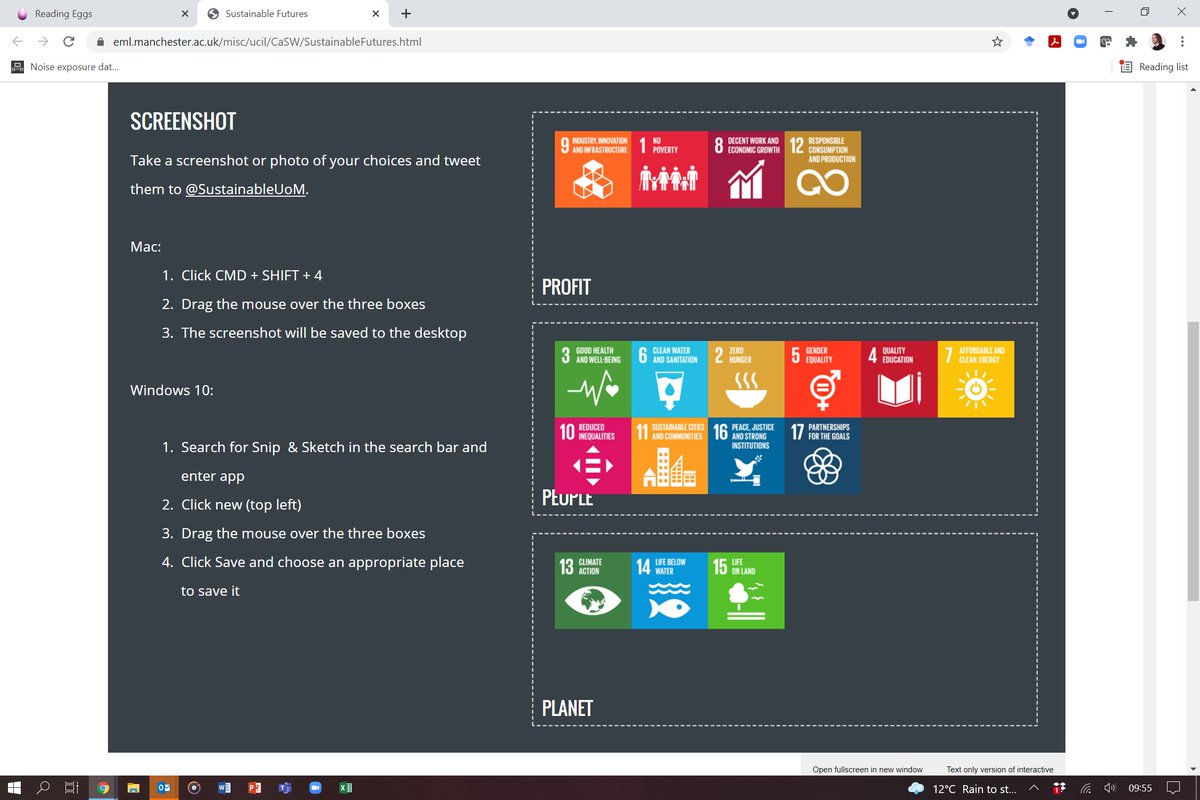Click the 'Click new (top left)' step
Viewport: 1200px width, 800px height.
click(x=241, y=505)
